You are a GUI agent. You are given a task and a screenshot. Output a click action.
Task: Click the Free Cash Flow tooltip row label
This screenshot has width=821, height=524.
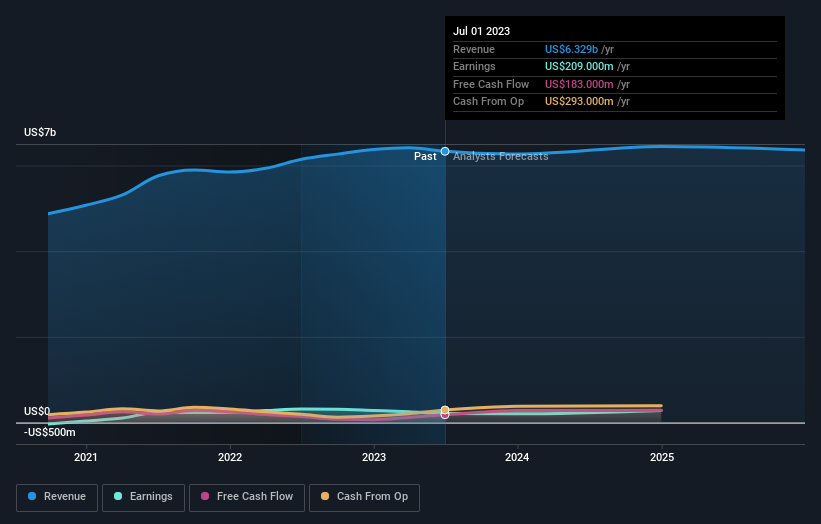[x=491, y=84]
